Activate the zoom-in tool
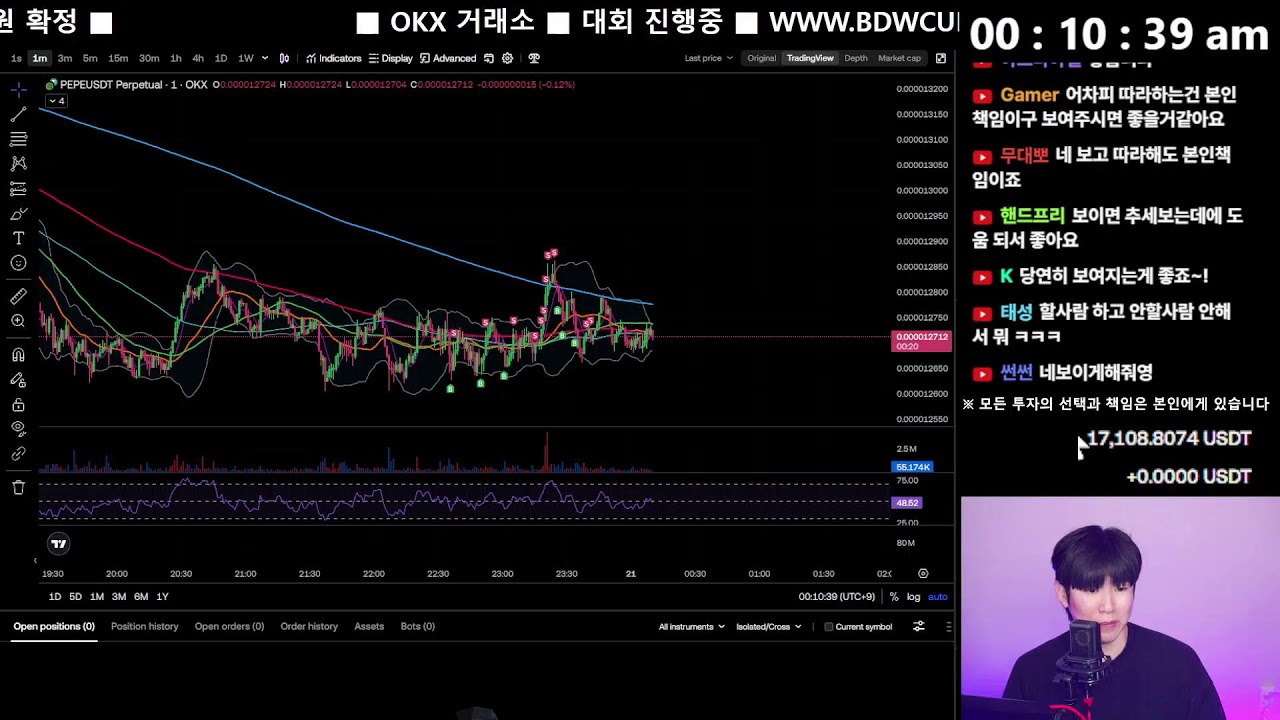Image resolution: width=1280 pixels, height=720 pixels. [x=18, y=321]
